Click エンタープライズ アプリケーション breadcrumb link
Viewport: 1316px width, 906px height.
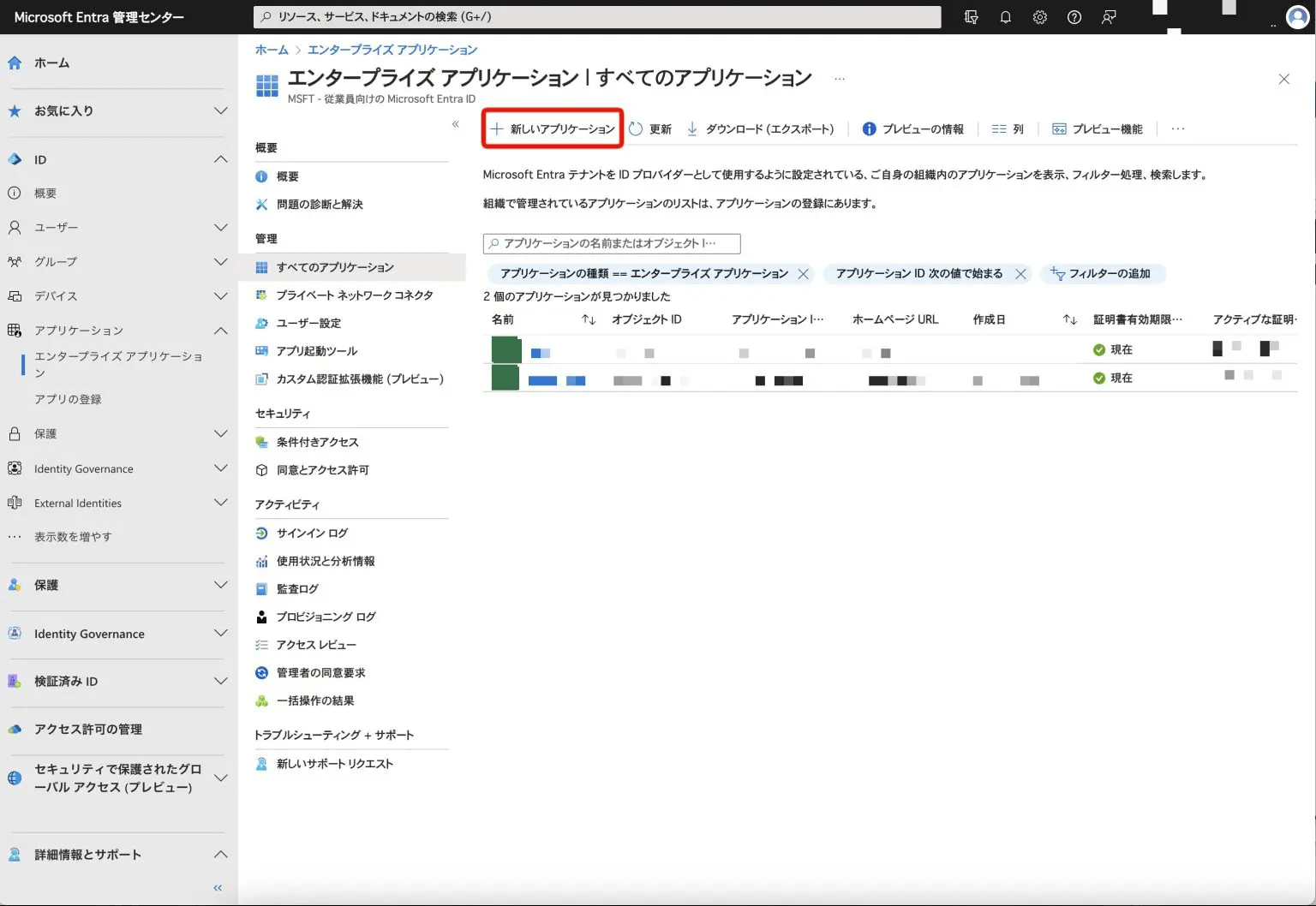click(392, 50)
